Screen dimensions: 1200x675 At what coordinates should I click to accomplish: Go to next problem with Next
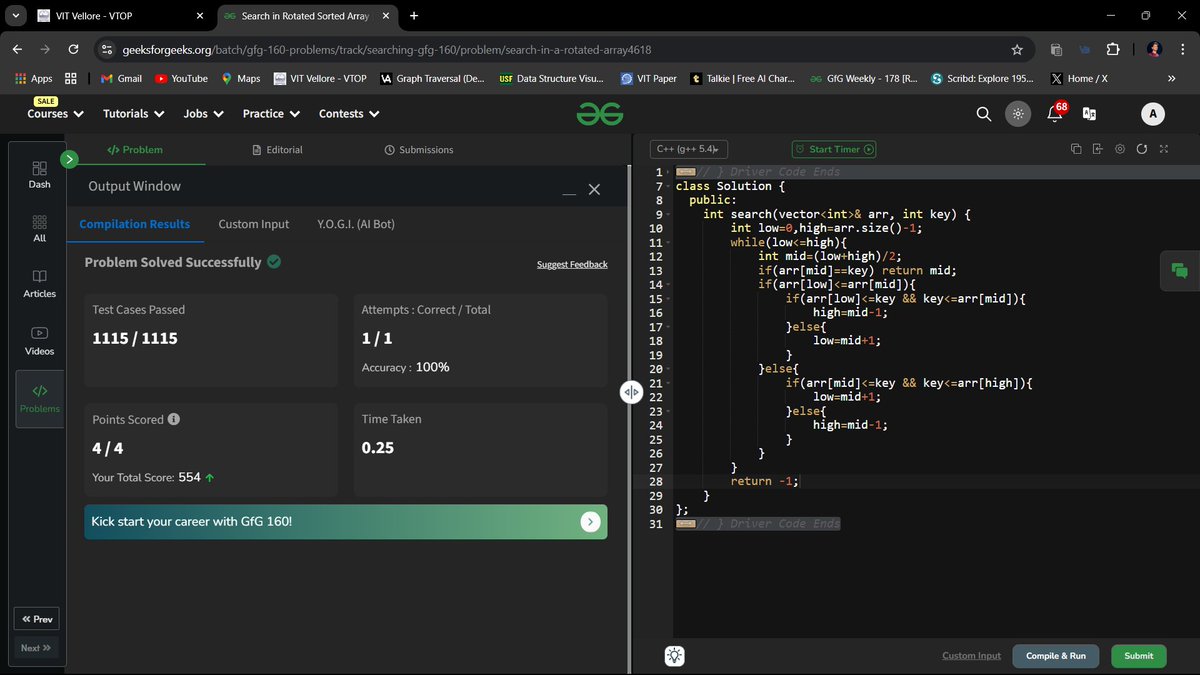pyautogui.click(x=36, y=648)
